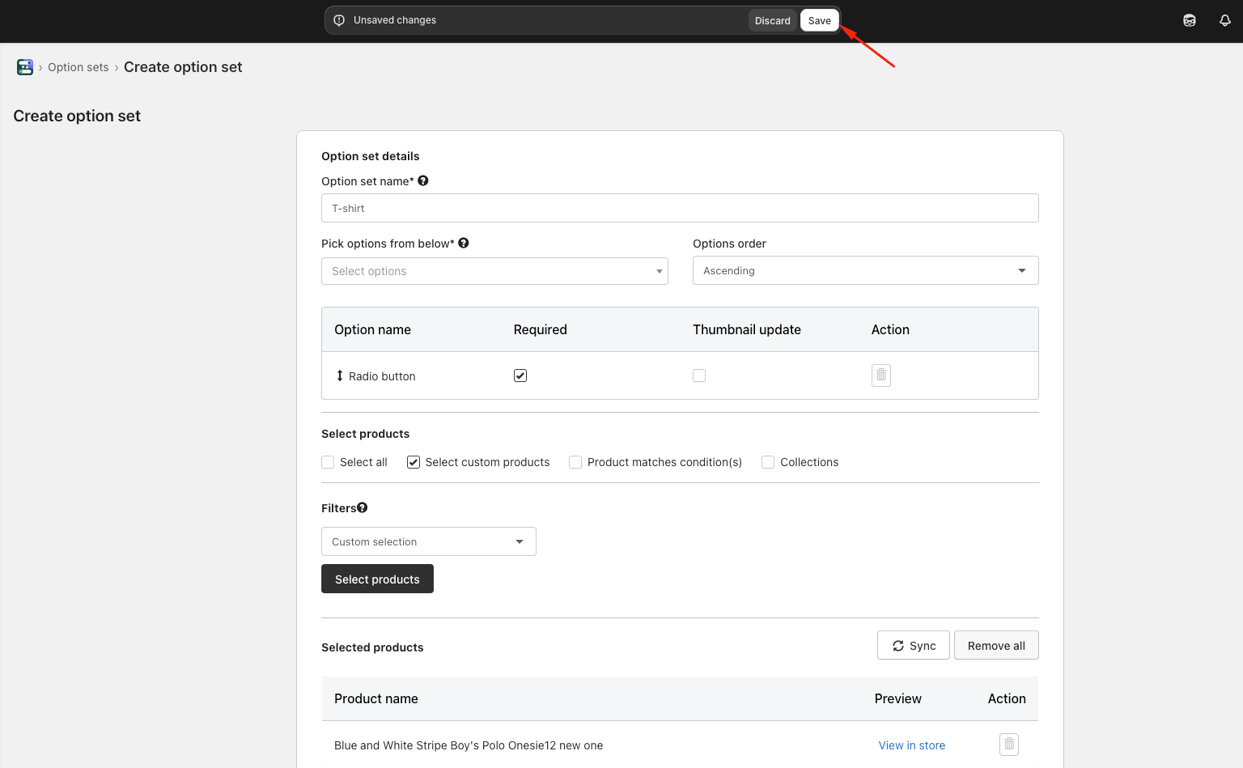Expand the Options order Ascending dropdown

865,271
